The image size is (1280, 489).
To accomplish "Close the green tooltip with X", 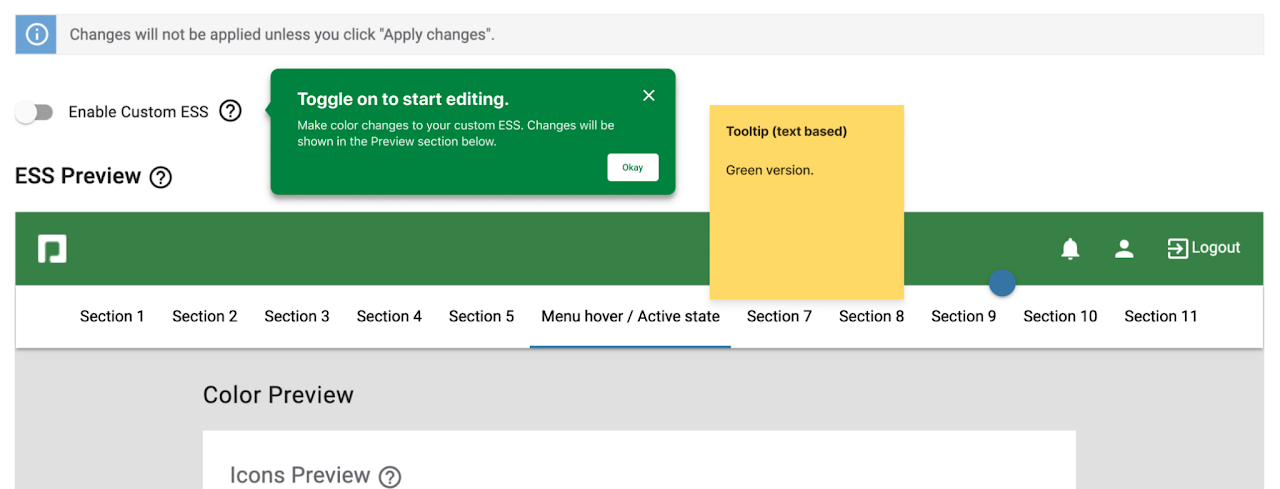I will click(x=649, y=95).
